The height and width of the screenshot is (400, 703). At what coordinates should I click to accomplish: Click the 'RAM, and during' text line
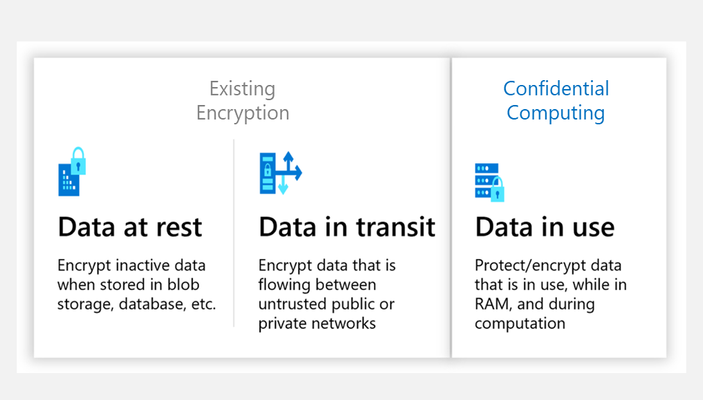click(534, 304)
